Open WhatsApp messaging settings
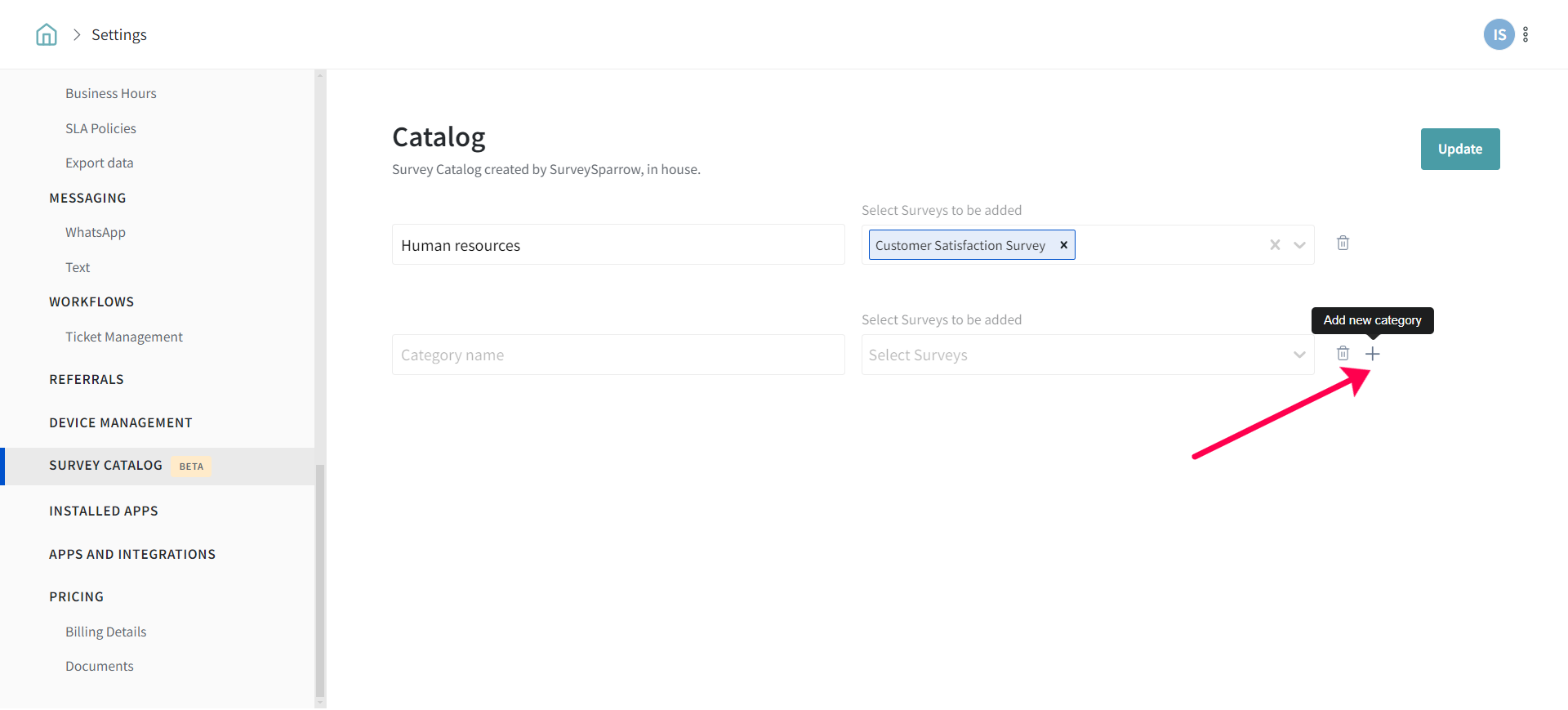Viewport: 1568px width, 710px height. point(96,232)
